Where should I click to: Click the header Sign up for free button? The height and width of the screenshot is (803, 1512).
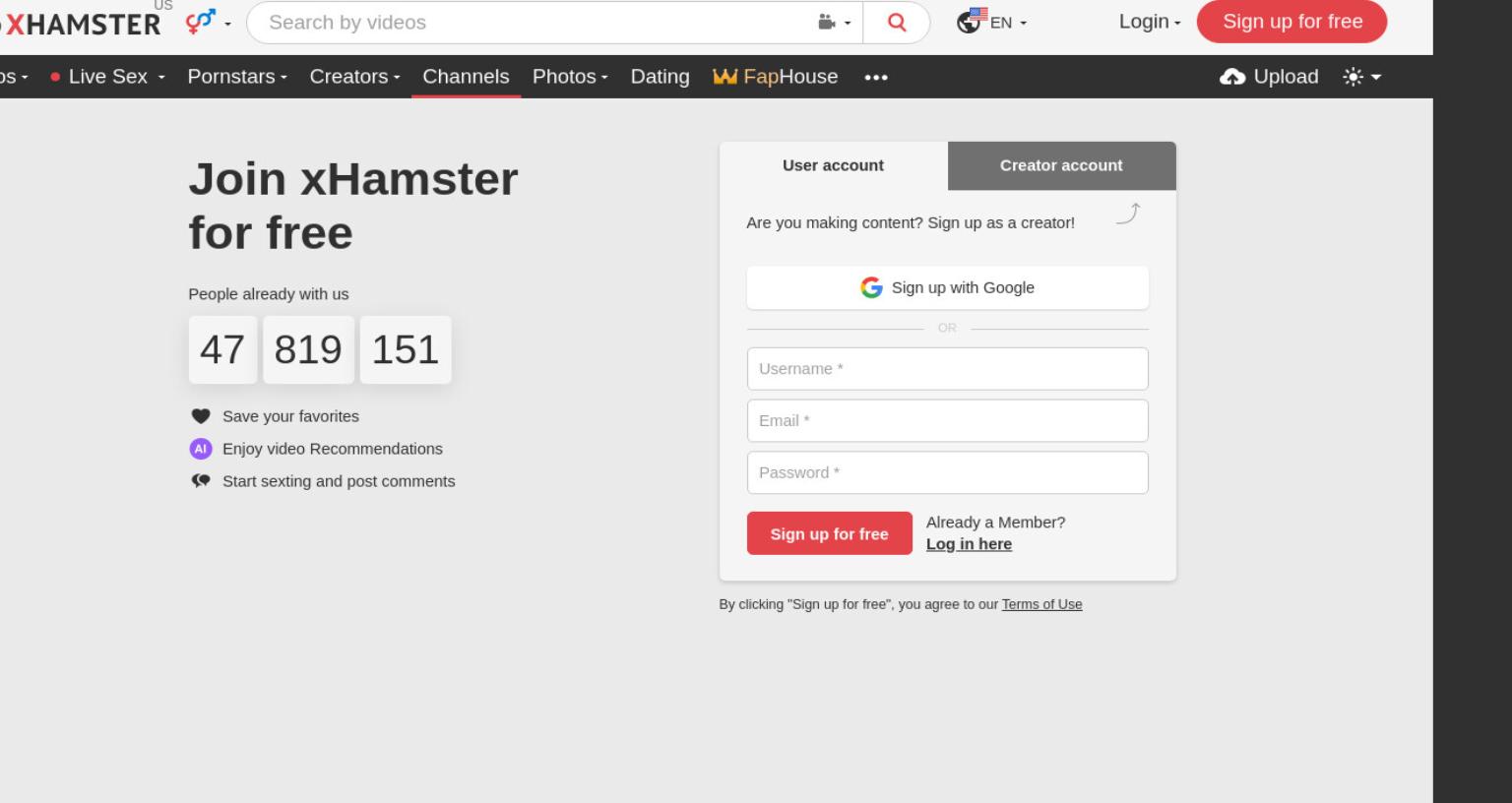click(1291, 22)
